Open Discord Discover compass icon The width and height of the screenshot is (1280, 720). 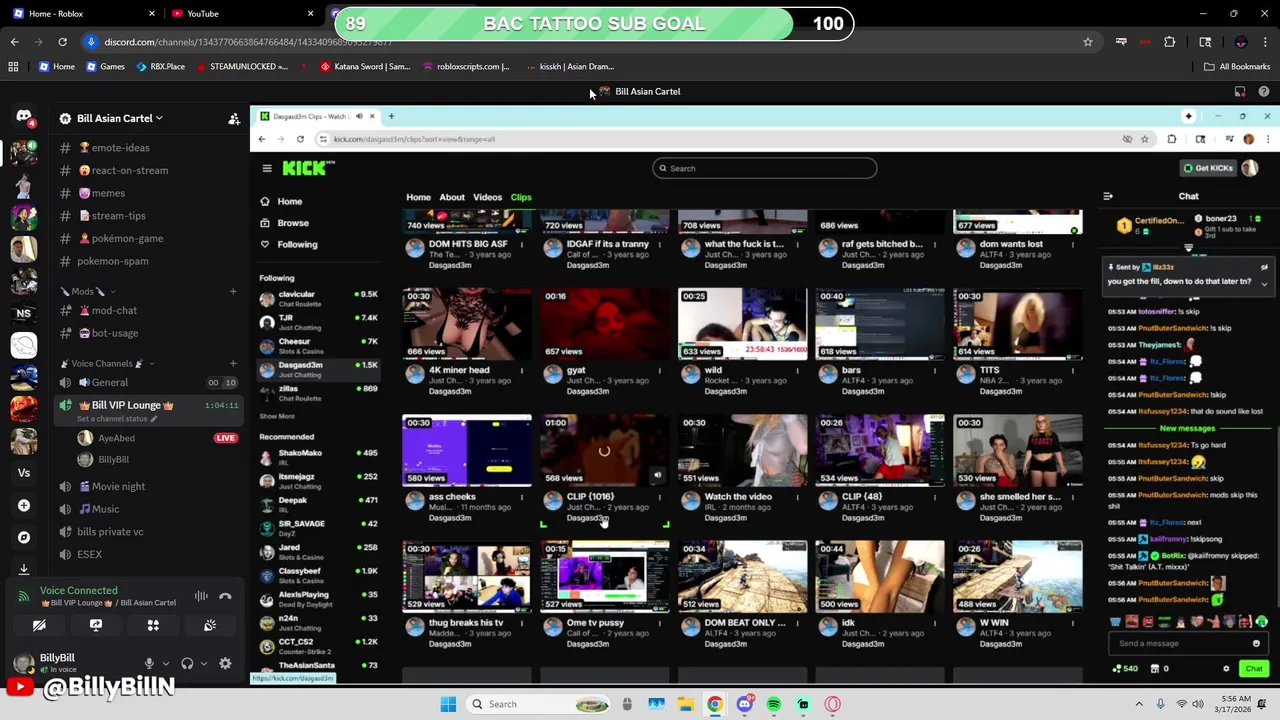click(x=24, y=537)
